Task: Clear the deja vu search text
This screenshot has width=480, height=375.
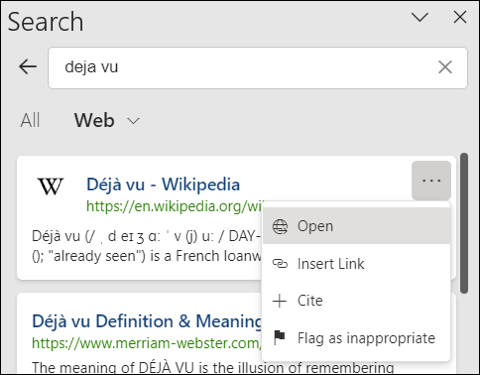Action: tap(445, 67)
